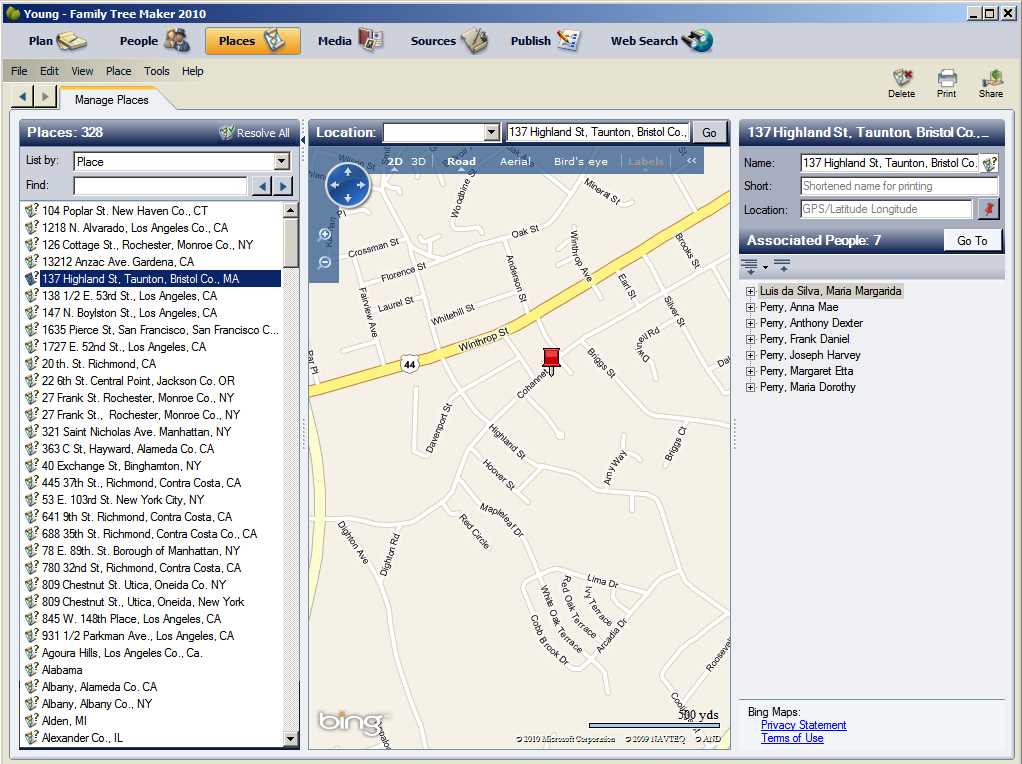
Task: Open the File menu
Action: tap(20, 71)
